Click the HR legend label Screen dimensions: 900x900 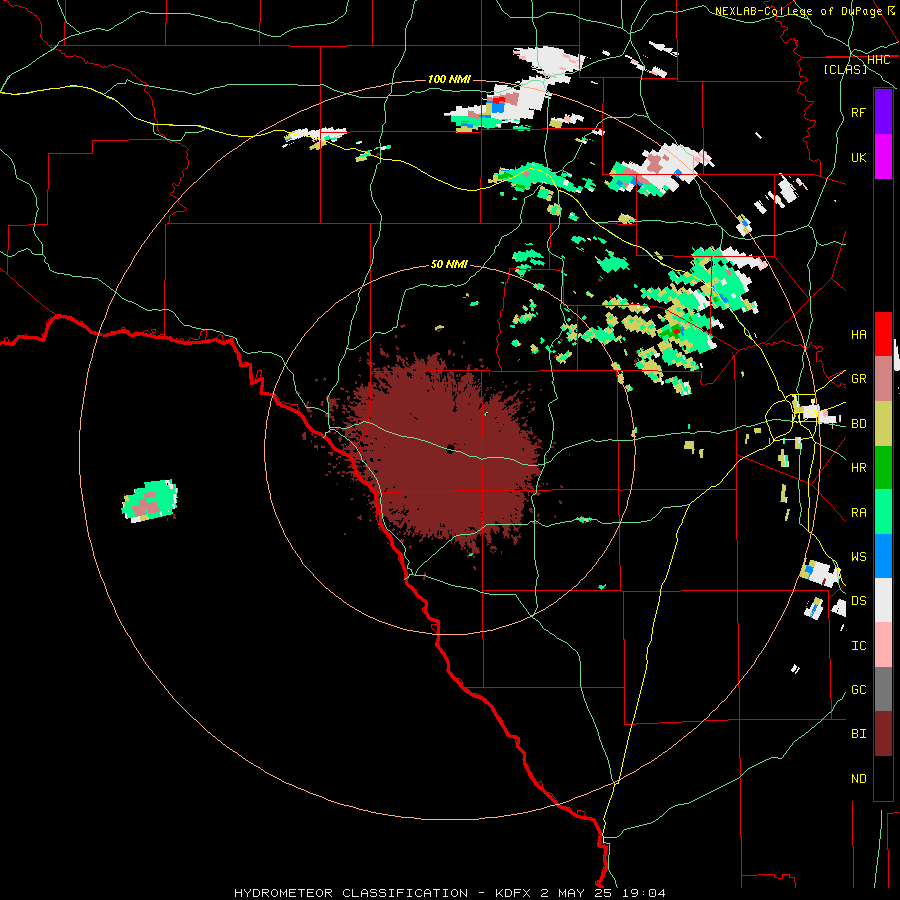(x=858, y=468)
